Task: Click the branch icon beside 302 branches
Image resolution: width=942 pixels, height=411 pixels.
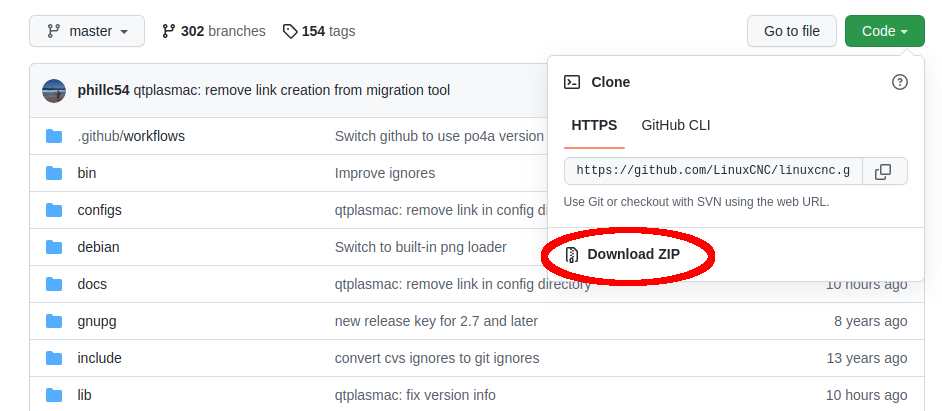Action: pyautogui.click(x=168, y=31)
